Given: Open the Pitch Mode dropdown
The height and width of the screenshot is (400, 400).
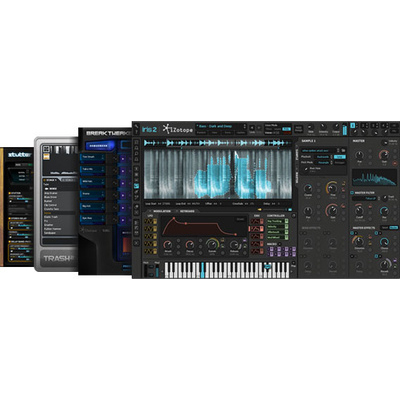Looking at the screenshot, I should (x=323, y=162).
